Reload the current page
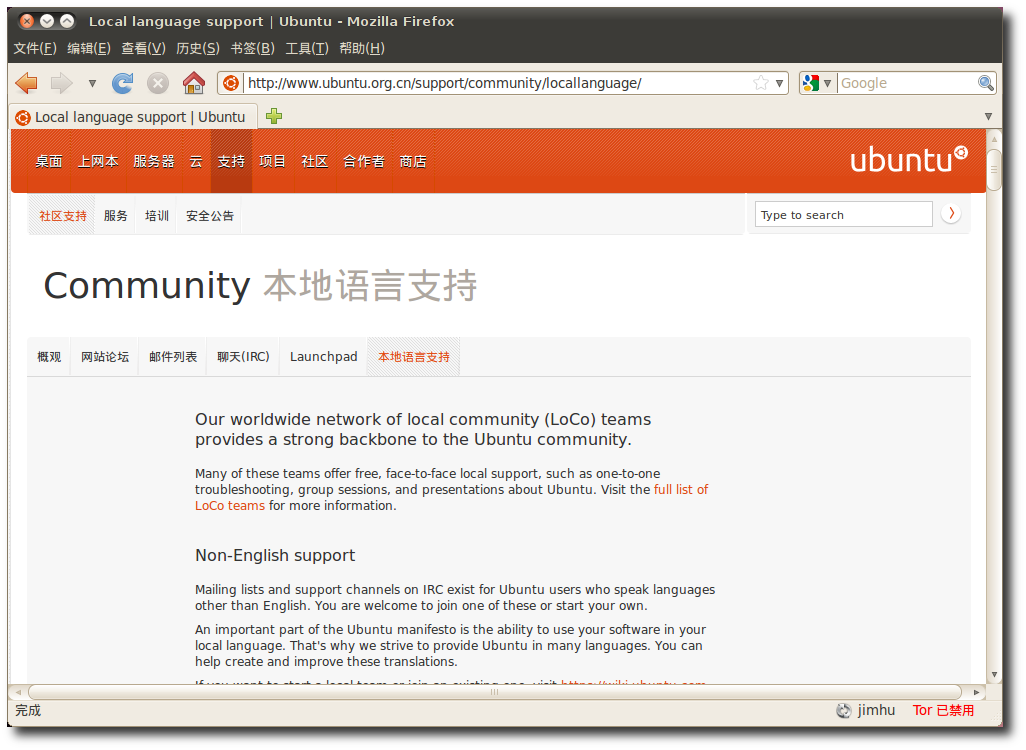This screenshot has width=1026, height=750. [x=122, y=83]
